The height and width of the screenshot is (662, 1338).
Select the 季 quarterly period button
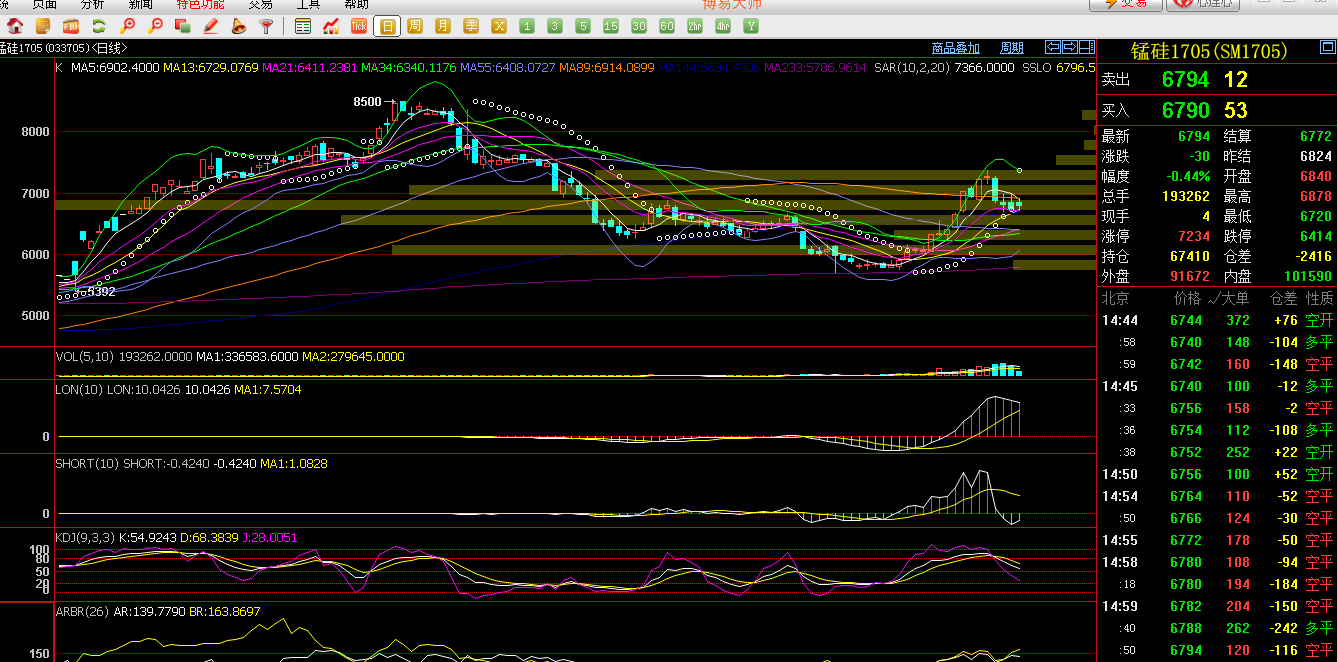(x=471, y=26)
